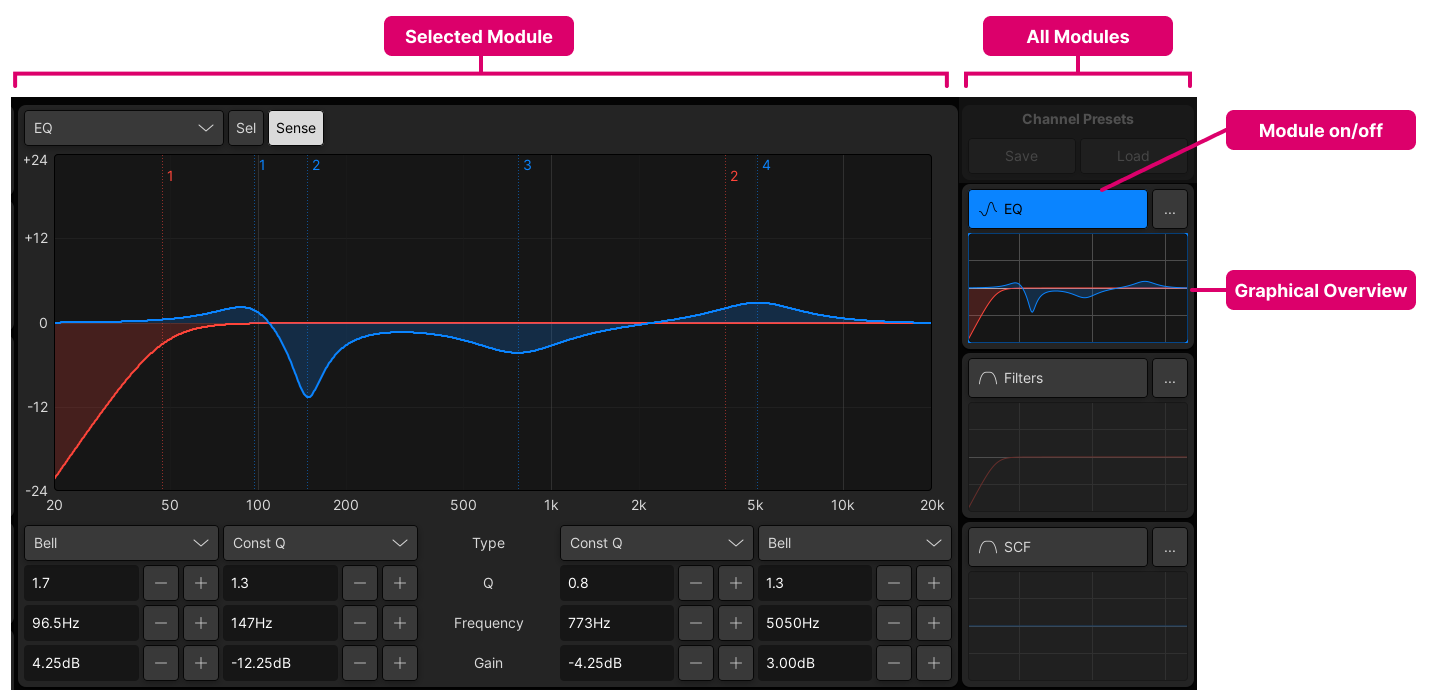The width and height of the screenshot is (1440, 700).
Task: Increase Q of the 96.5Hz Bell band
Action: point(200,583)
